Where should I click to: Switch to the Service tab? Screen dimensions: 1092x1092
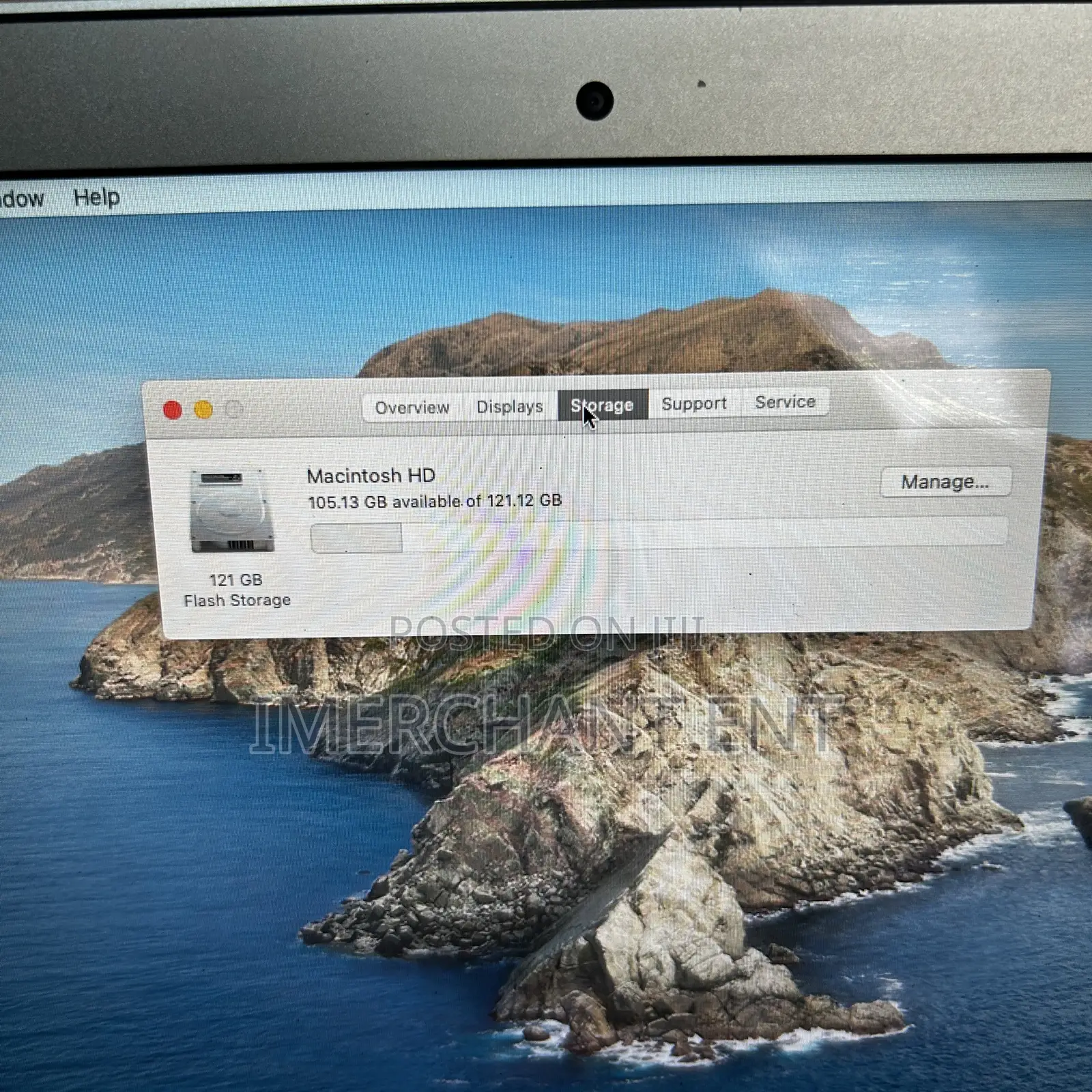(786, 402)
